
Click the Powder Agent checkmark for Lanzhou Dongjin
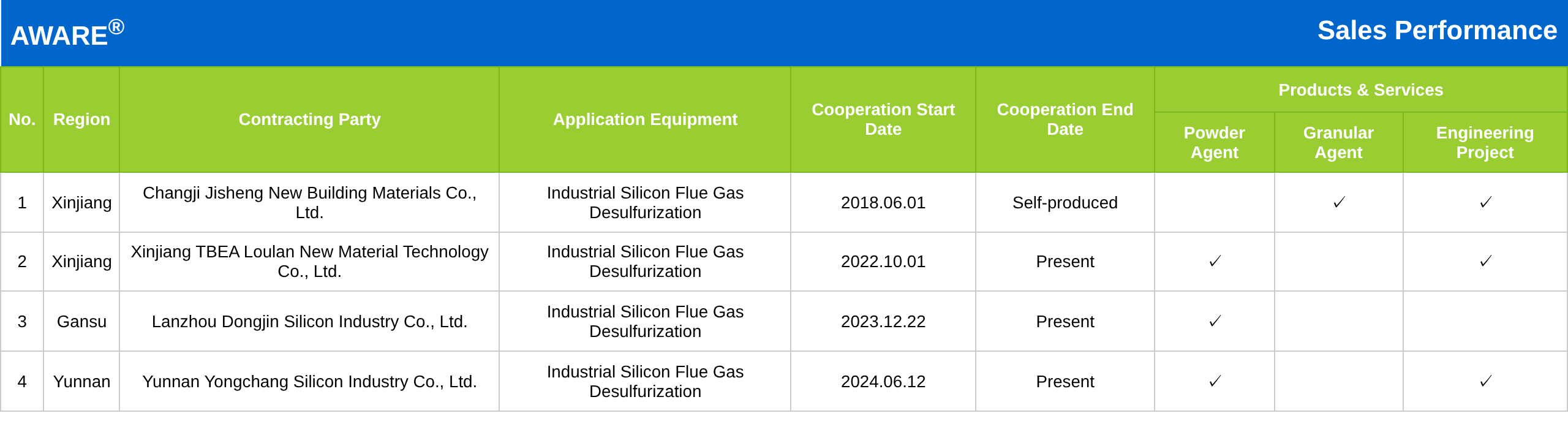click(x=1215, y=321)
